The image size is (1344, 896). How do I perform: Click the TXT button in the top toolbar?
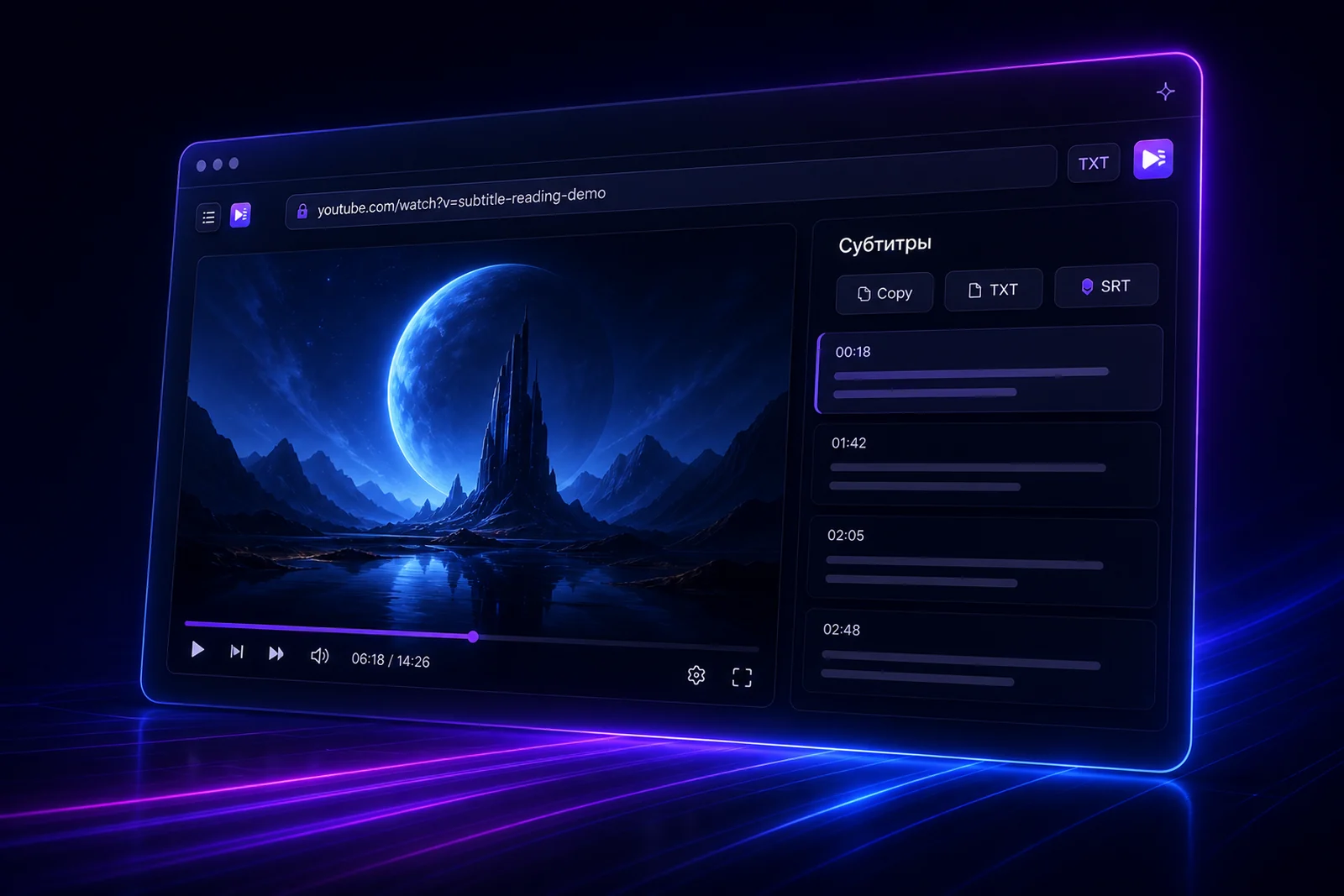click(1094, 163)
